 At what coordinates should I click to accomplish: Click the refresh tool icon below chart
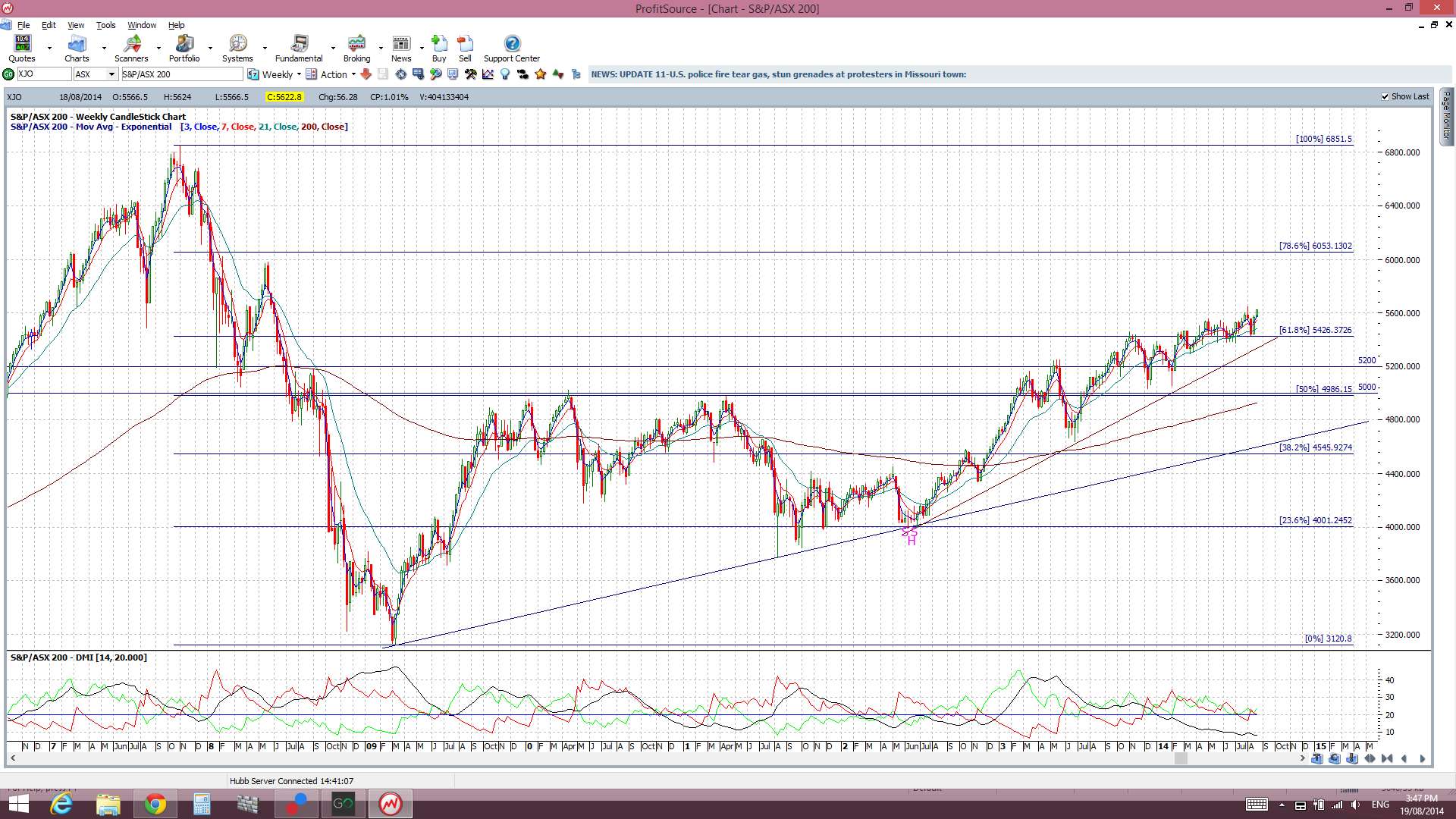(1335, 758)
